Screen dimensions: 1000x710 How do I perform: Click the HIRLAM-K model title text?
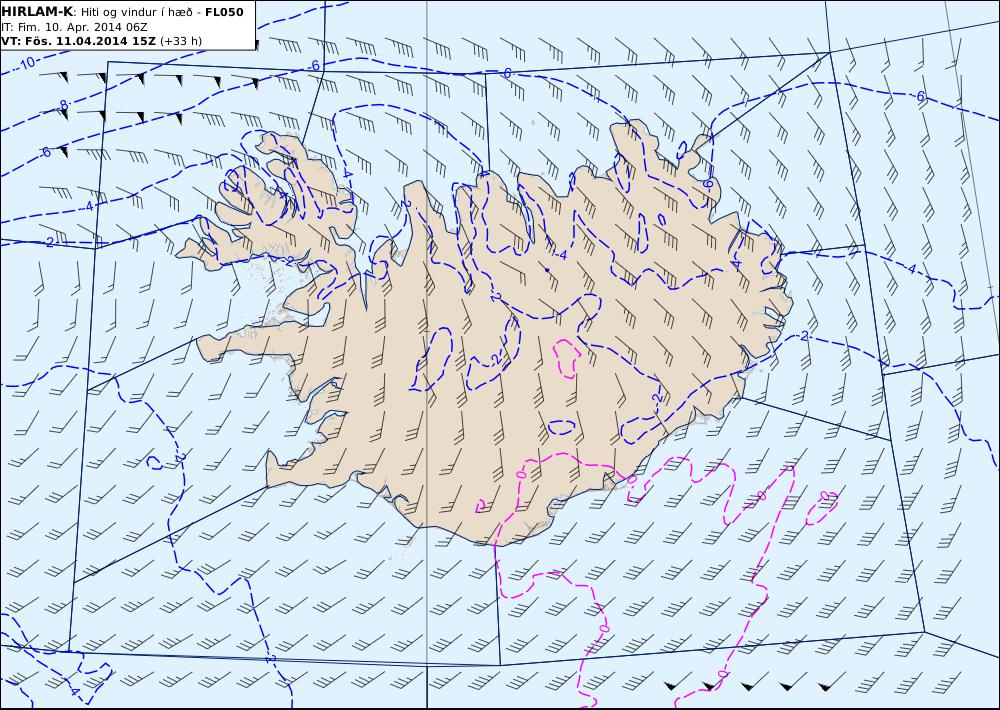point(37,12)
